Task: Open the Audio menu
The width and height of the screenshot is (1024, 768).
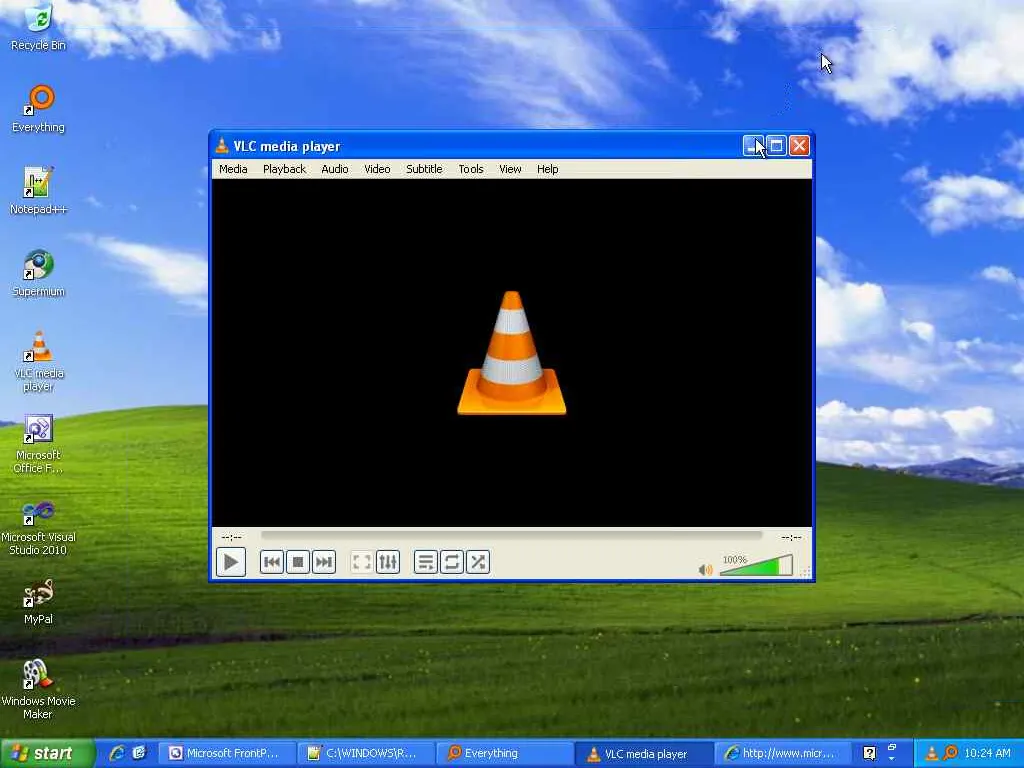Action: 334,169
